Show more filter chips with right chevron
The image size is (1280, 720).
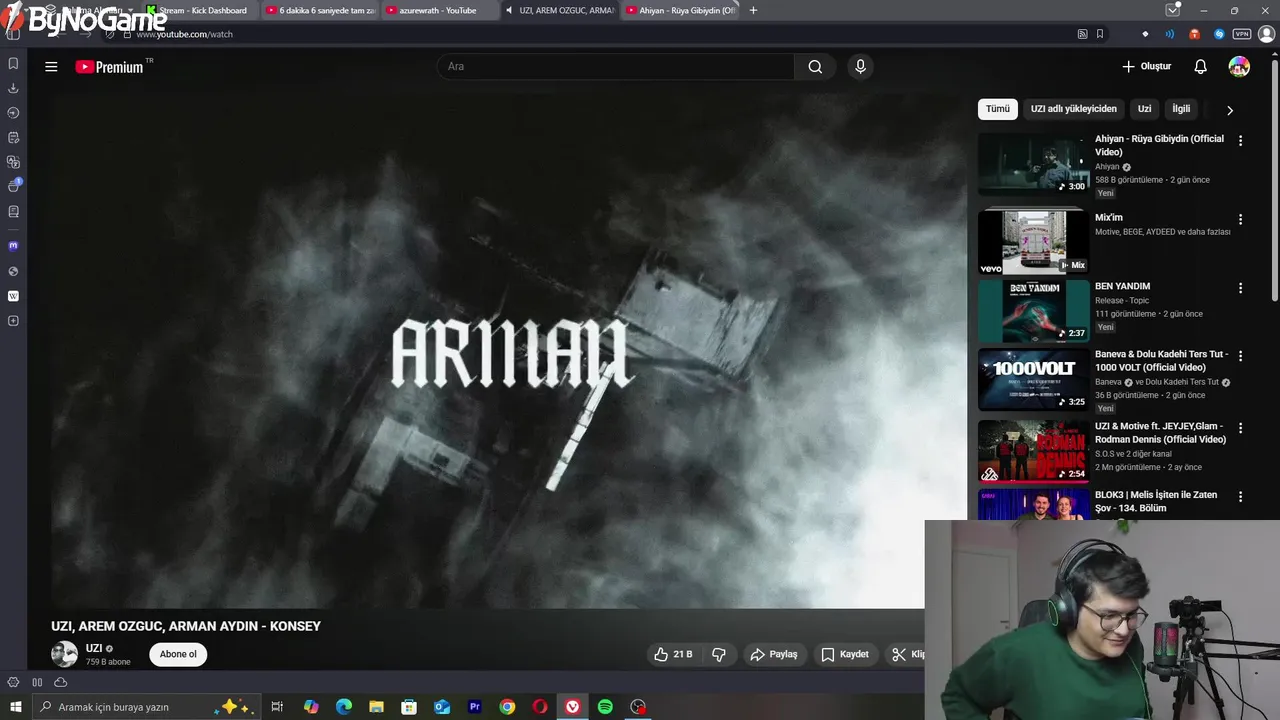tap(1230, 110)
